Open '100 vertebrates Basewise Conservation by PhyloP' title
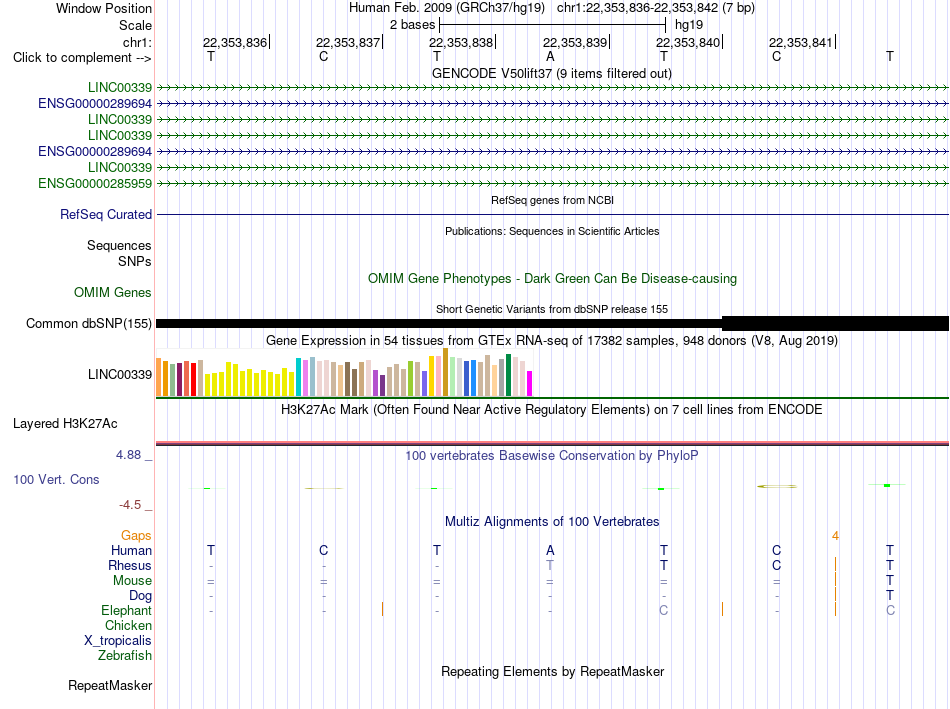Screen dimensions: 950x709 pos(551,456)
